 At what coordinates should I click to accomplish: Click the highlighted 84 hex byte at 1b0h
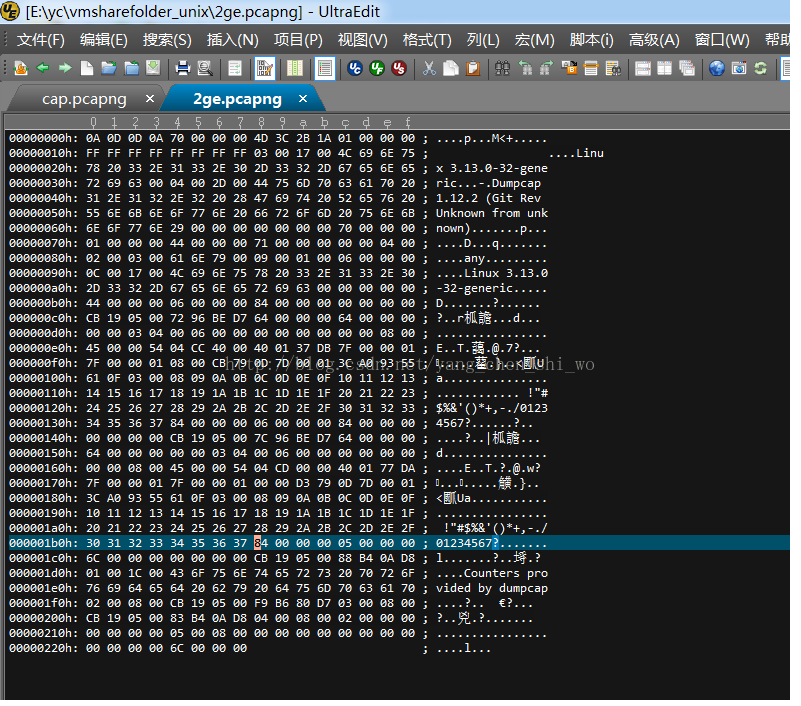[261, 543]
